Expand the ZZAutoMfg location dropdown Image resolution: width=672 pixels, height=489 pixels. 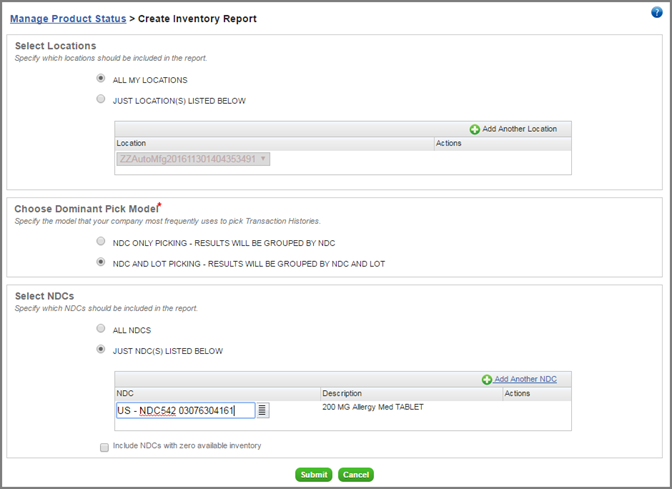[x=193, y=159]
